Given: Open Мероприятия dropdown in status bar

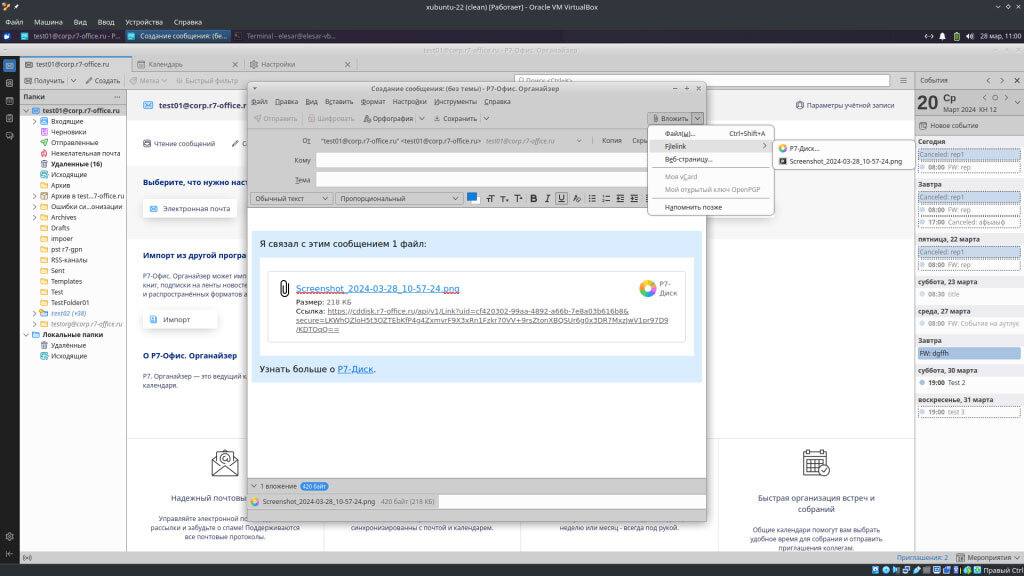Looking at the screenshot, I should (987, 558).
